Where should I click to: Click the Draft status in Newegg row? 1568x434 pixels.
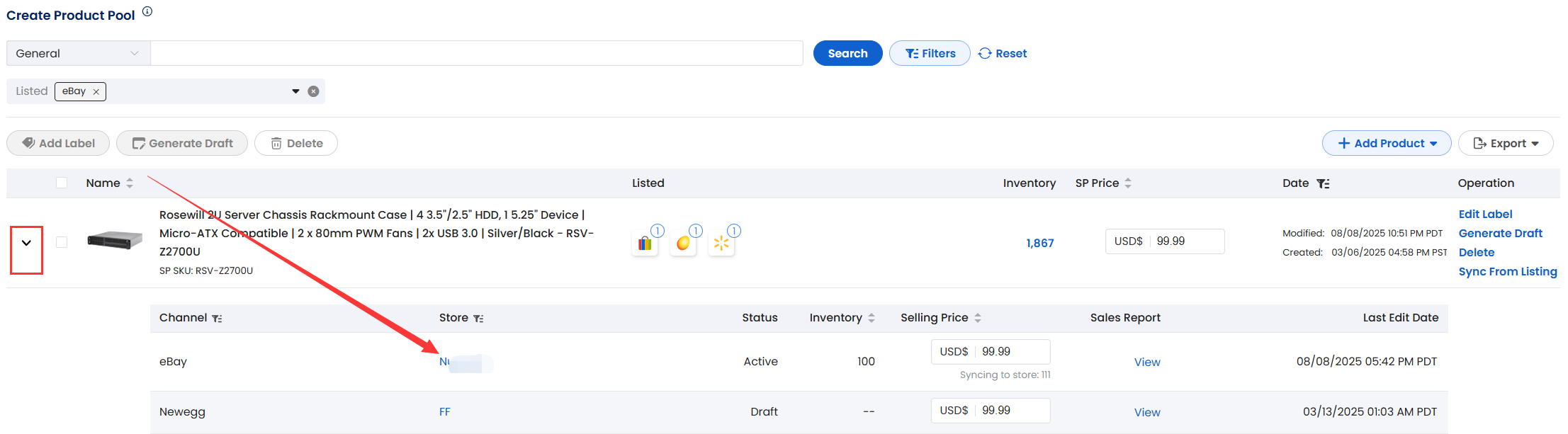(x=764, y=411)
